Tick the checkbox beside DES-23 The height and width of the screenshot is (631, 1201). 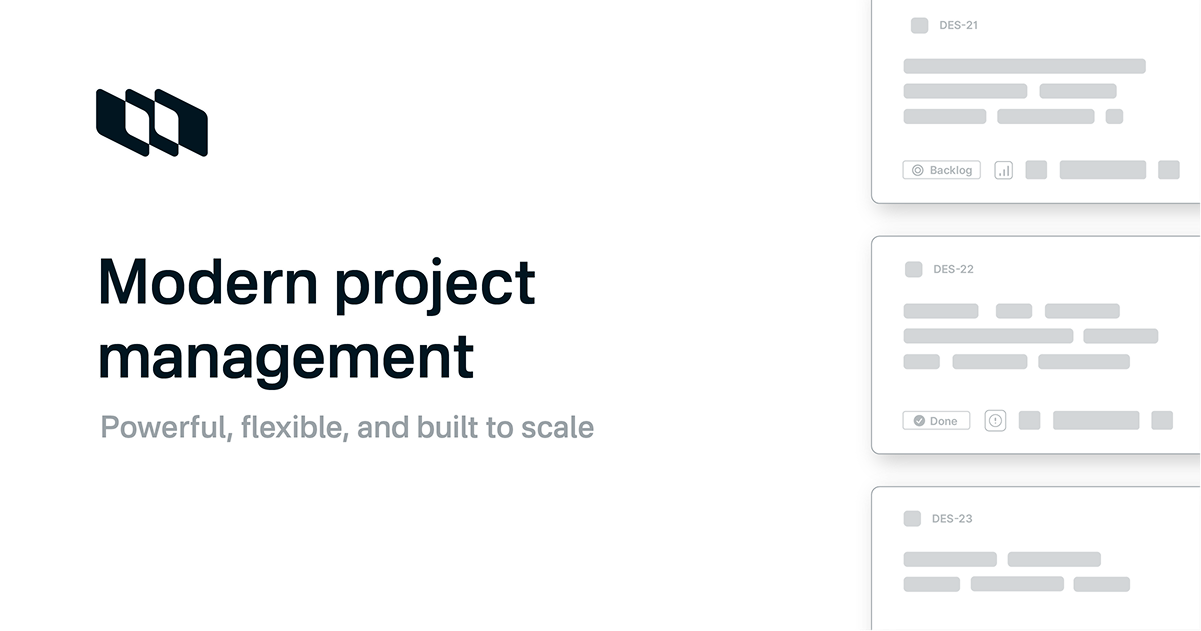(x=912, y=518)
